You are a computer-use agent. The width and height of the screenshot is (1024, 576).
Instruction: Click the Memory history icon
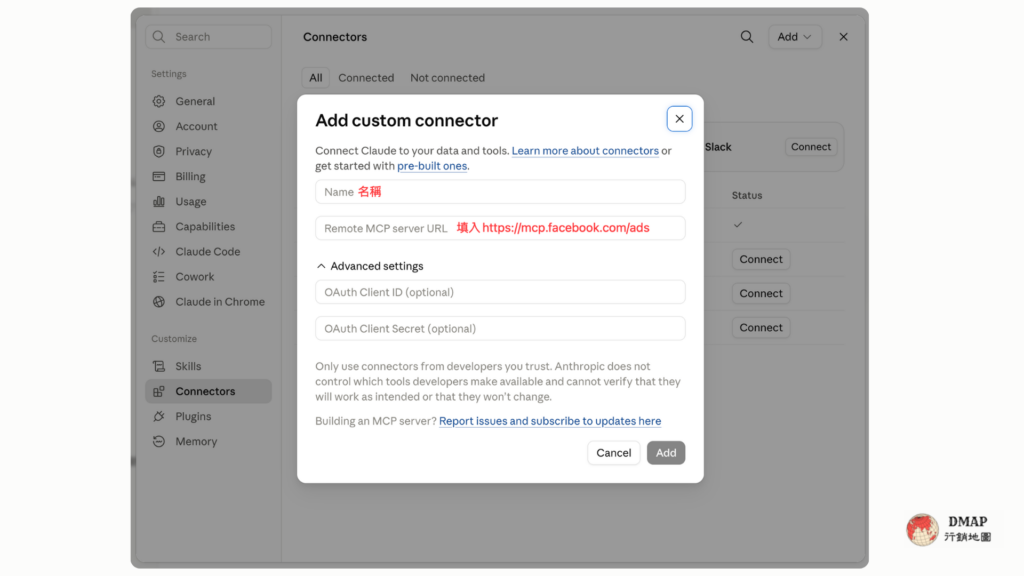159,441
